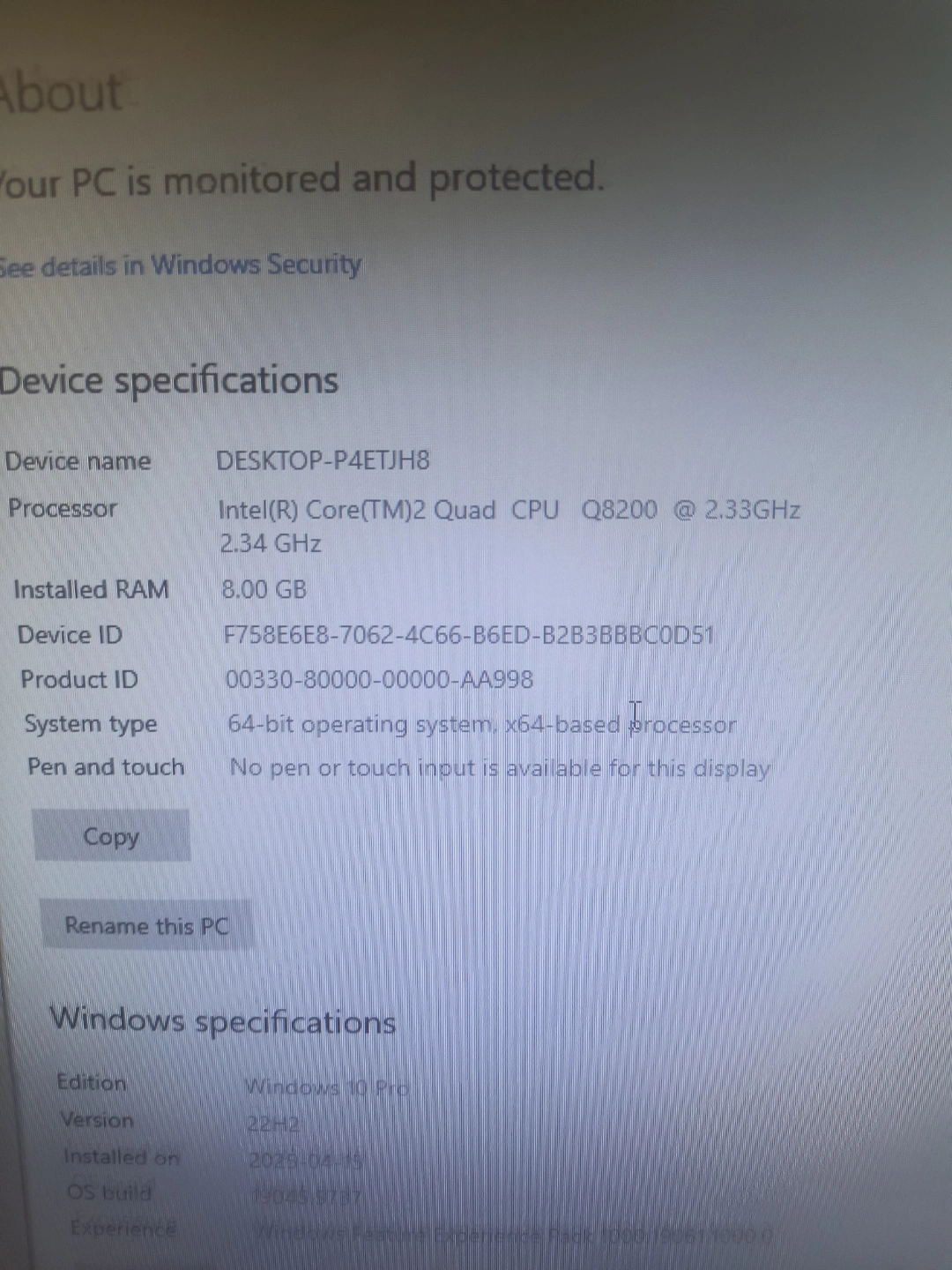
Task: Click the Product ID value 00330-80000-00000-AA998
Action: pyautogui.click(x=379, y=680)
